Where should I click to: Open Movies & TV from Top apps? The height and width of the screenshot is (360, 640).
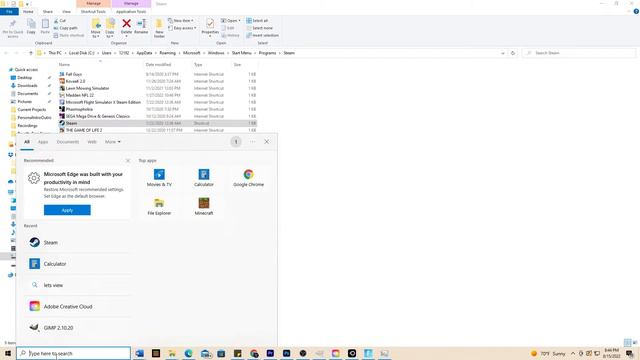pos(159,178)
